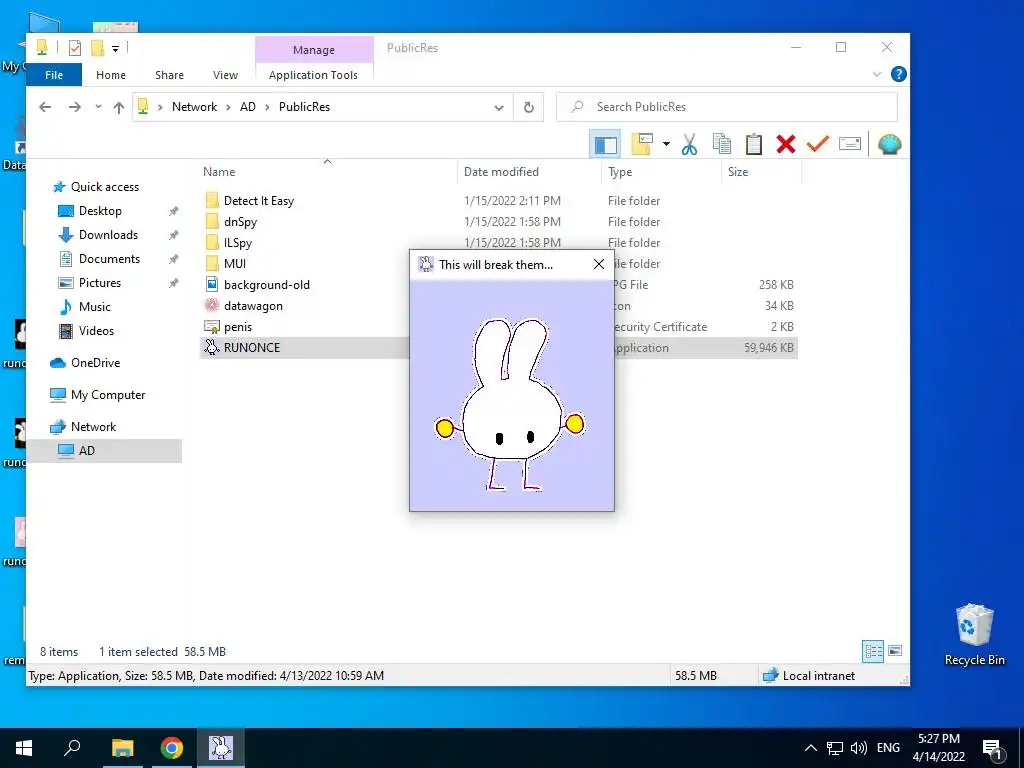Viewport: 1024px width, 768px height.
Task: Click the red X Delete icon
Action: click(x=786, y=144)
